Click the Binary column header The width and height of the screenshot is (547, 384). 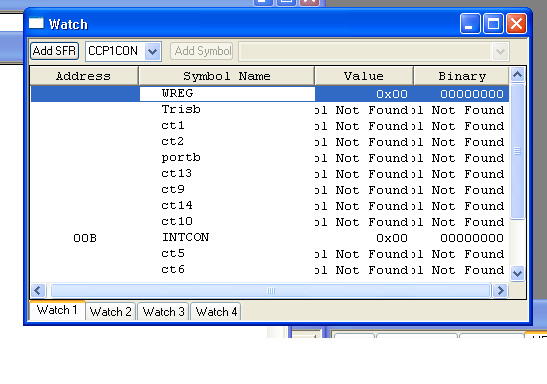(x=462, y=76)
